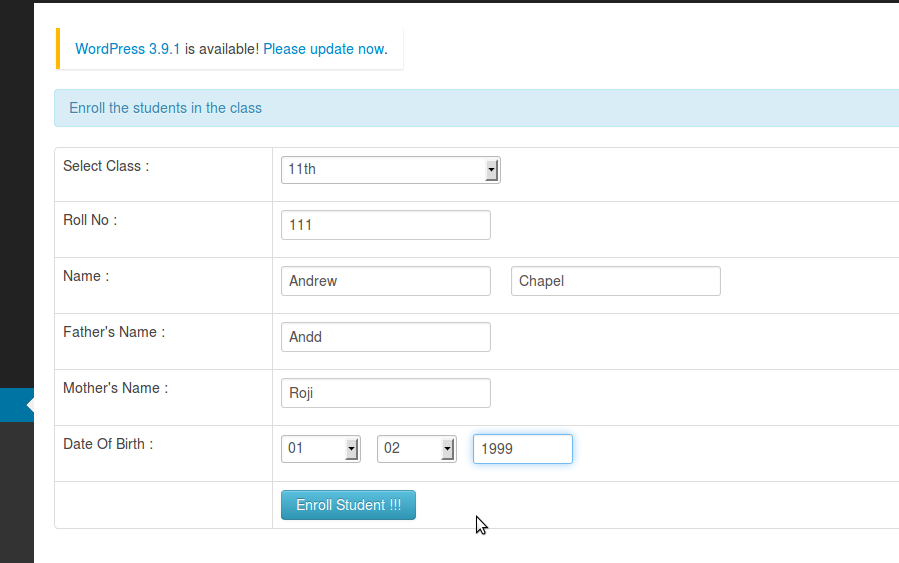Click the 'Mother's Name :' label
Screen dimensions: 899x563
point(115,388)
